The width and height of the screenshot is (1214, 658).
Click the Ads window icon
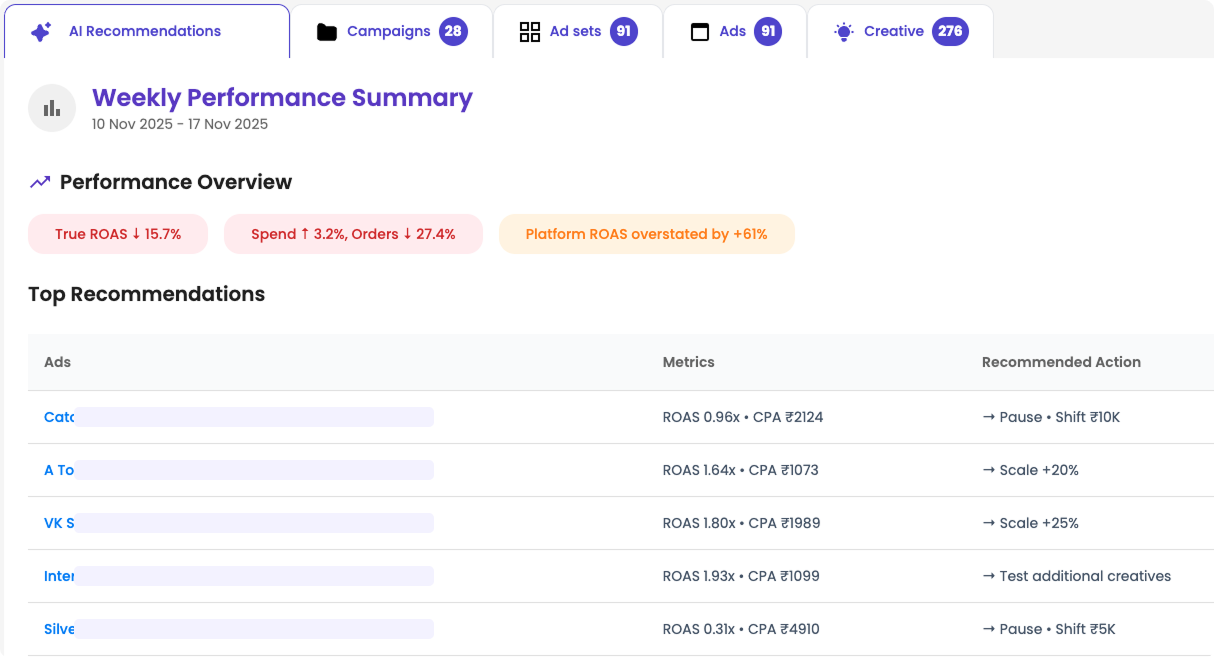pos(700,32)
